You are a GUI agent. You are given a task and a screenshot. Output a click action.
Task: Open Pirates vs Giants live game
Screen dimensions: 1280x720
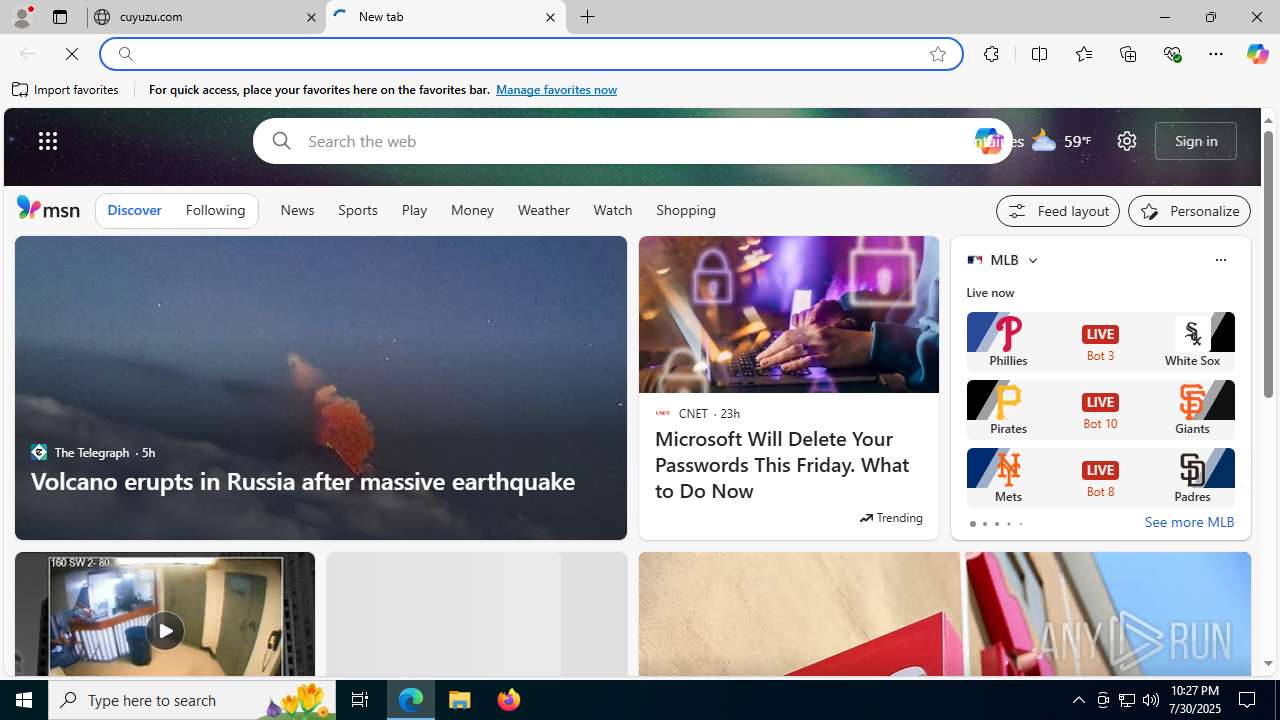pyautogui.click(x=1100, y=409)
